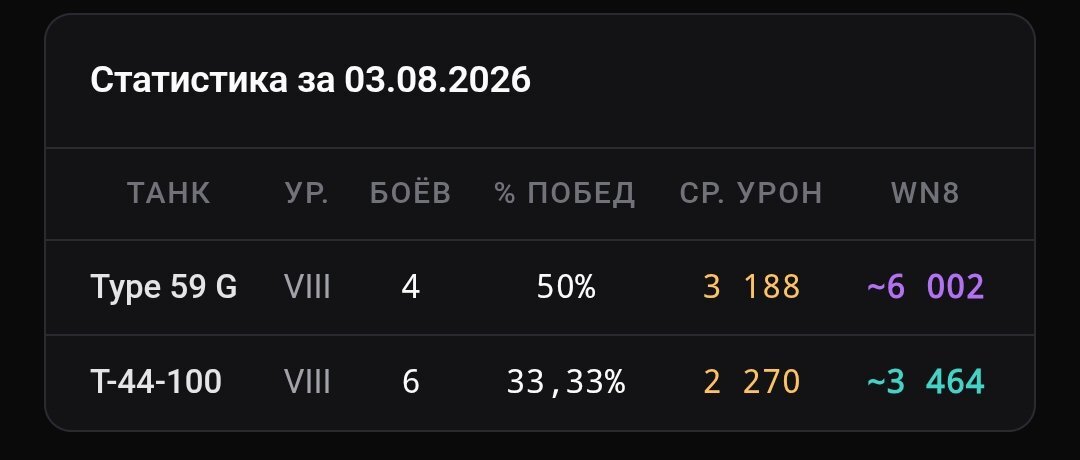Screen dimensions: 1080x460
Task: Click the 33,33% win rate value
Action: [566, 381]
